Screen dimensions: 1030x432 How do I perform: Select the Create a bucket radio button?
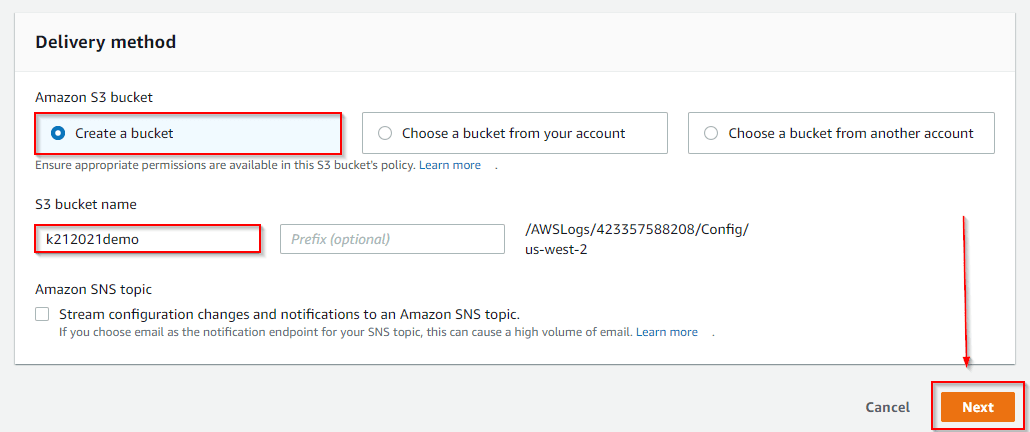[x=58, y=132]
